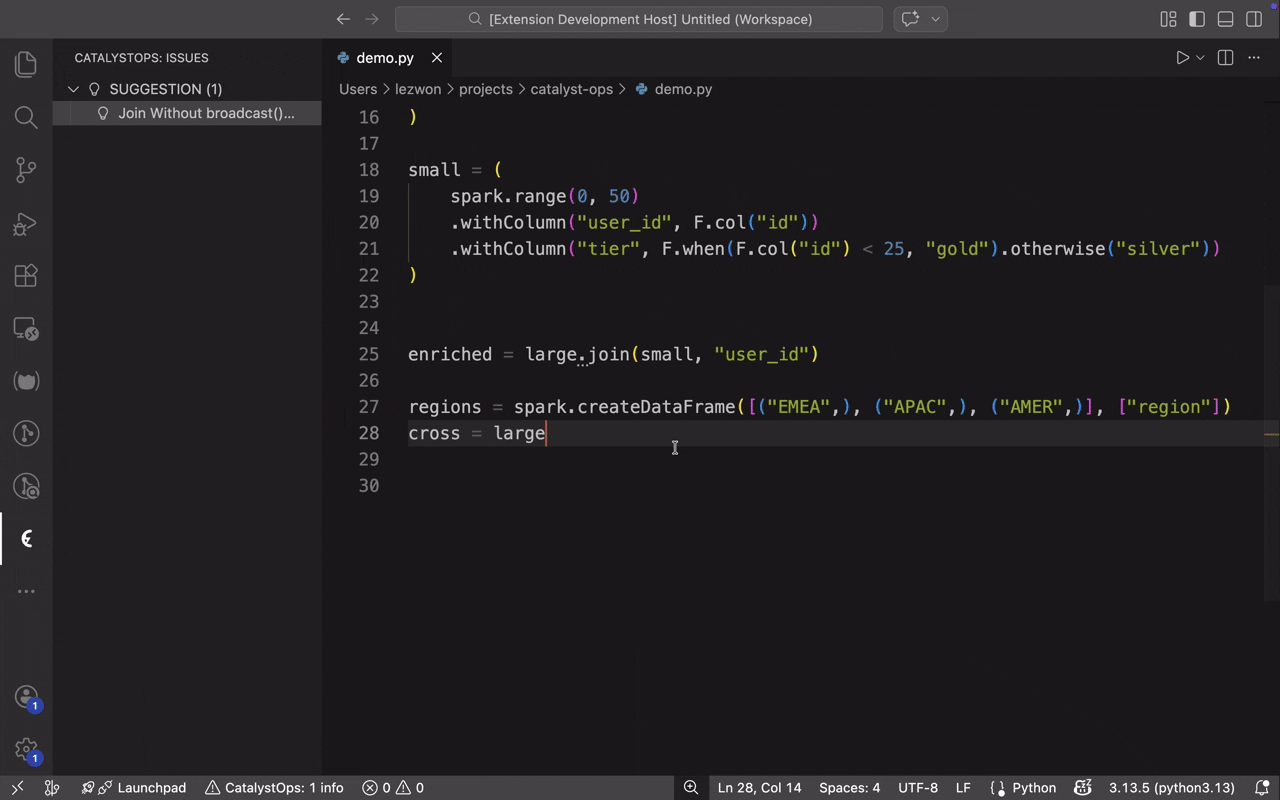Image resolution: width=1280 pixels, height=800 pixels.
Task: Open Source Control view icon
Action: (26, 170)
